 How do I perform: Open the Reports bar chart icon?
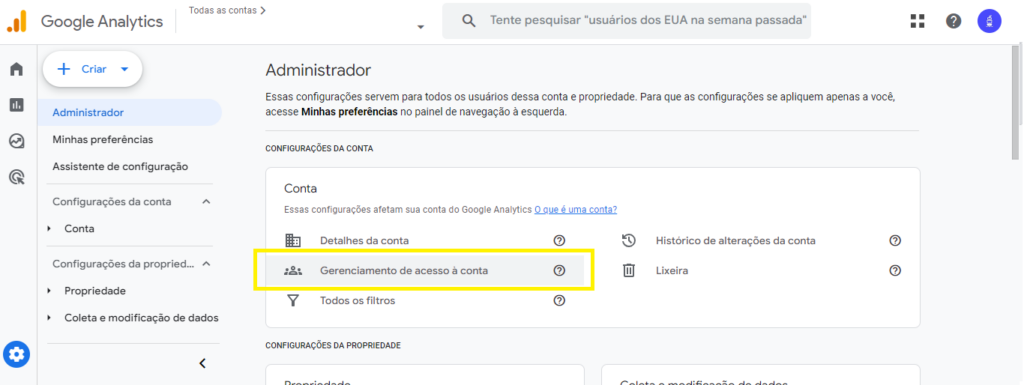(x=16, y=104)
